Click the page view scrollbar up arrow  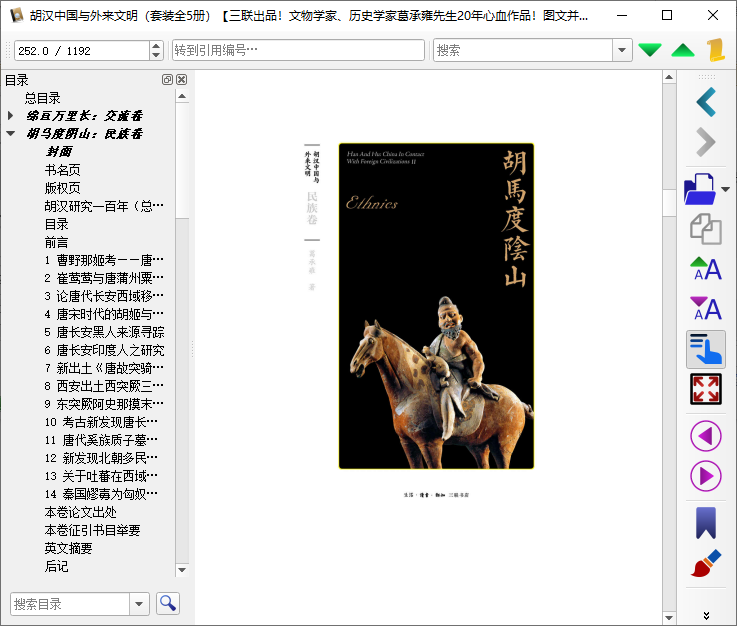(669, 77)
